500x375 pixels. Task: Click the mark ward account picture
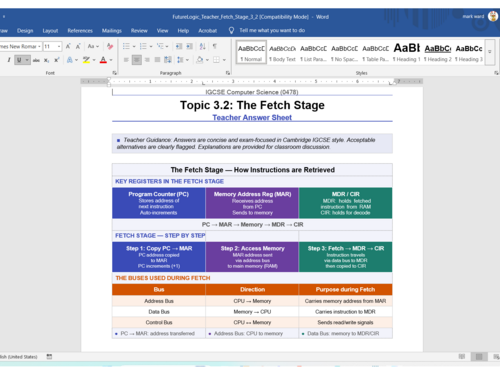click(493, 16)
